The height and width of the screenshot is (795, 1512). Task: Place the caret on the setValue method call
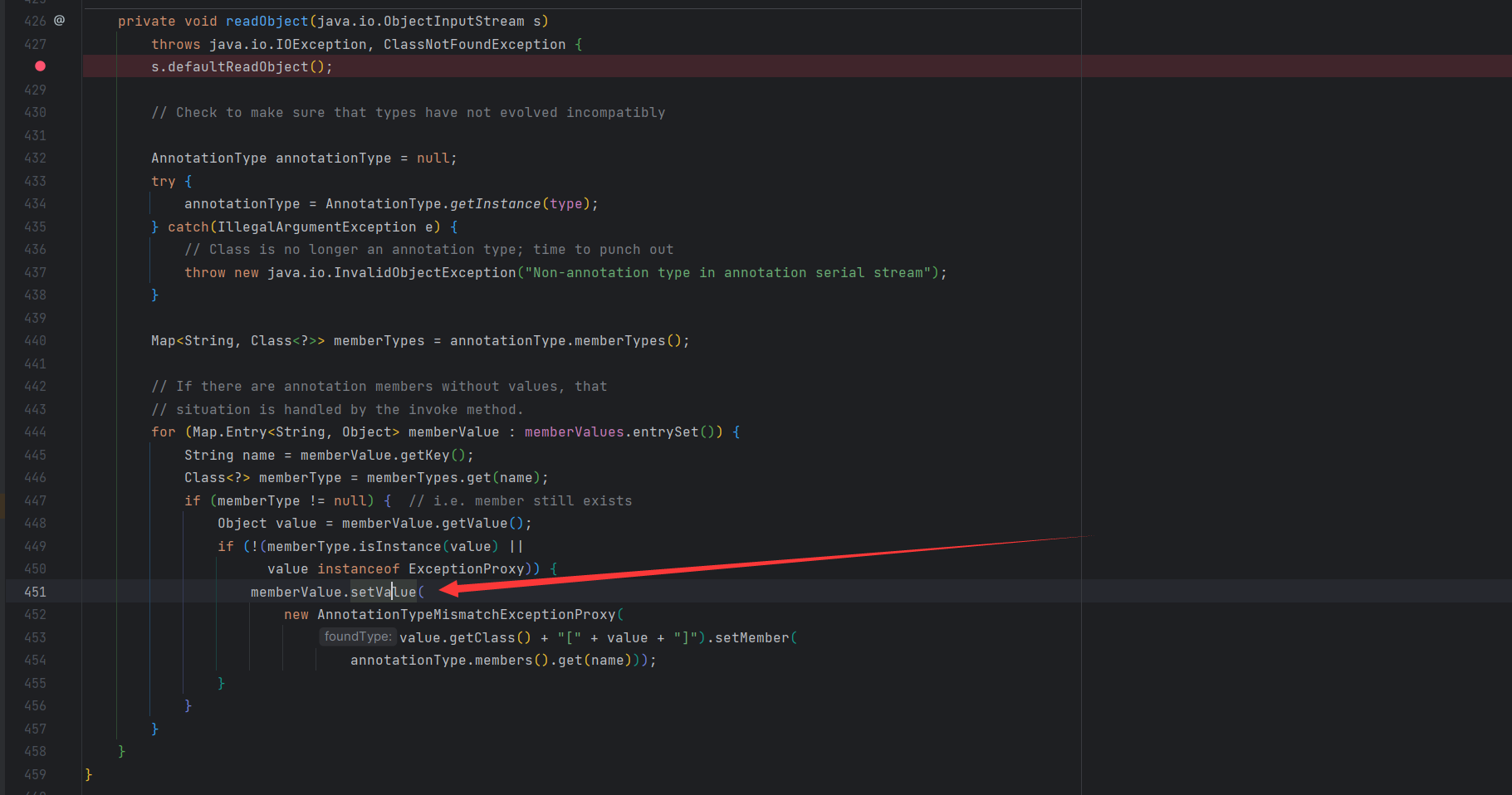383,592
